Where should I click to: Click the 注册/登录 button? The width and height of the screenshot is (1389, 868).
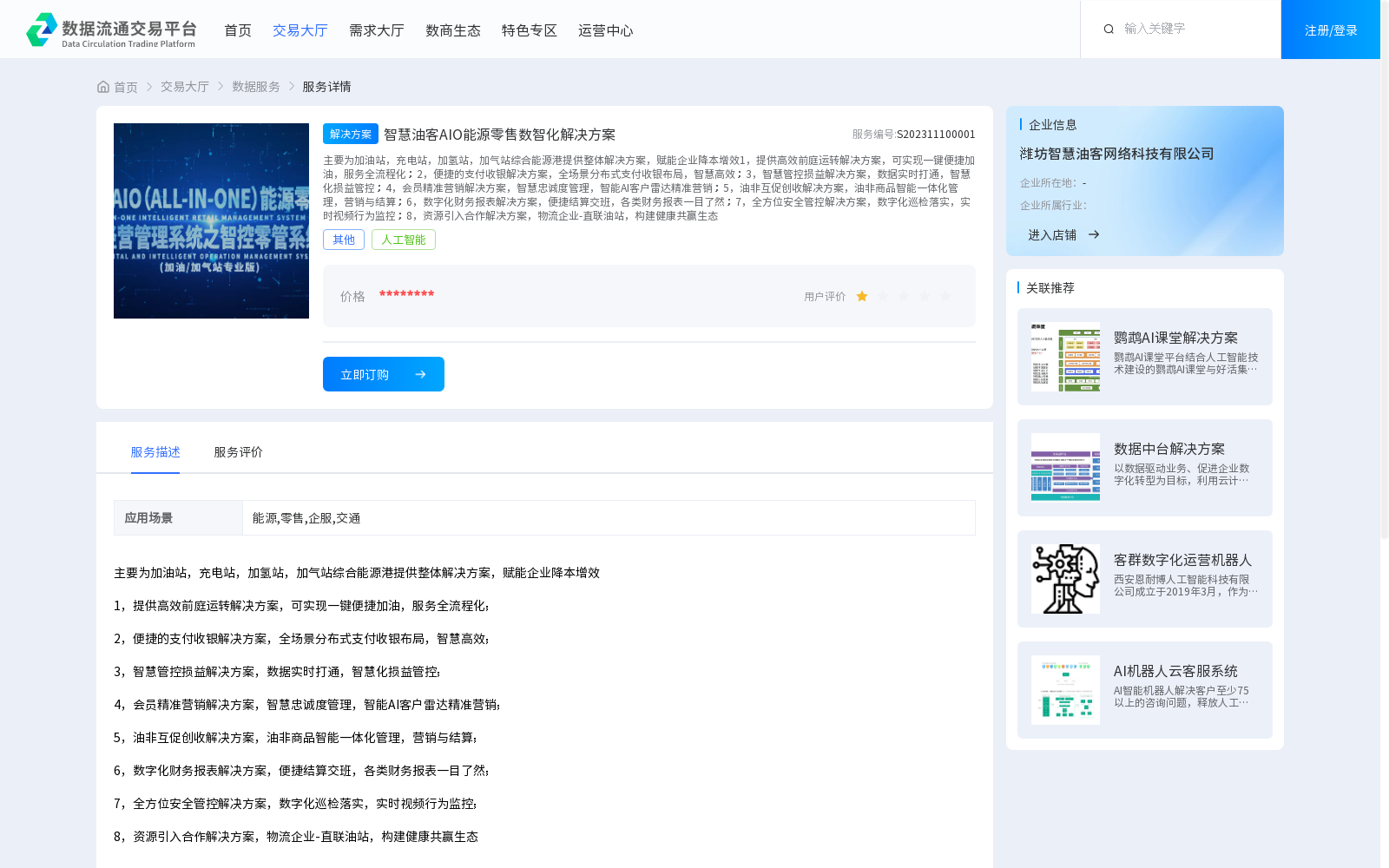(1331, 30)
